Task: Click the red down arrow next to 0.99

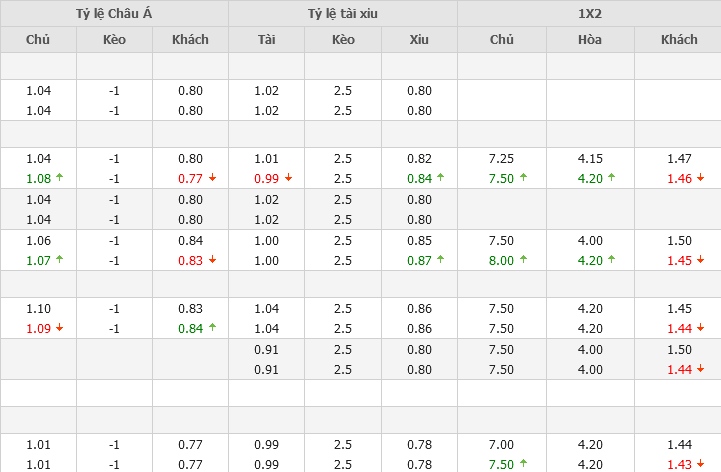Action: pos(287,178)
